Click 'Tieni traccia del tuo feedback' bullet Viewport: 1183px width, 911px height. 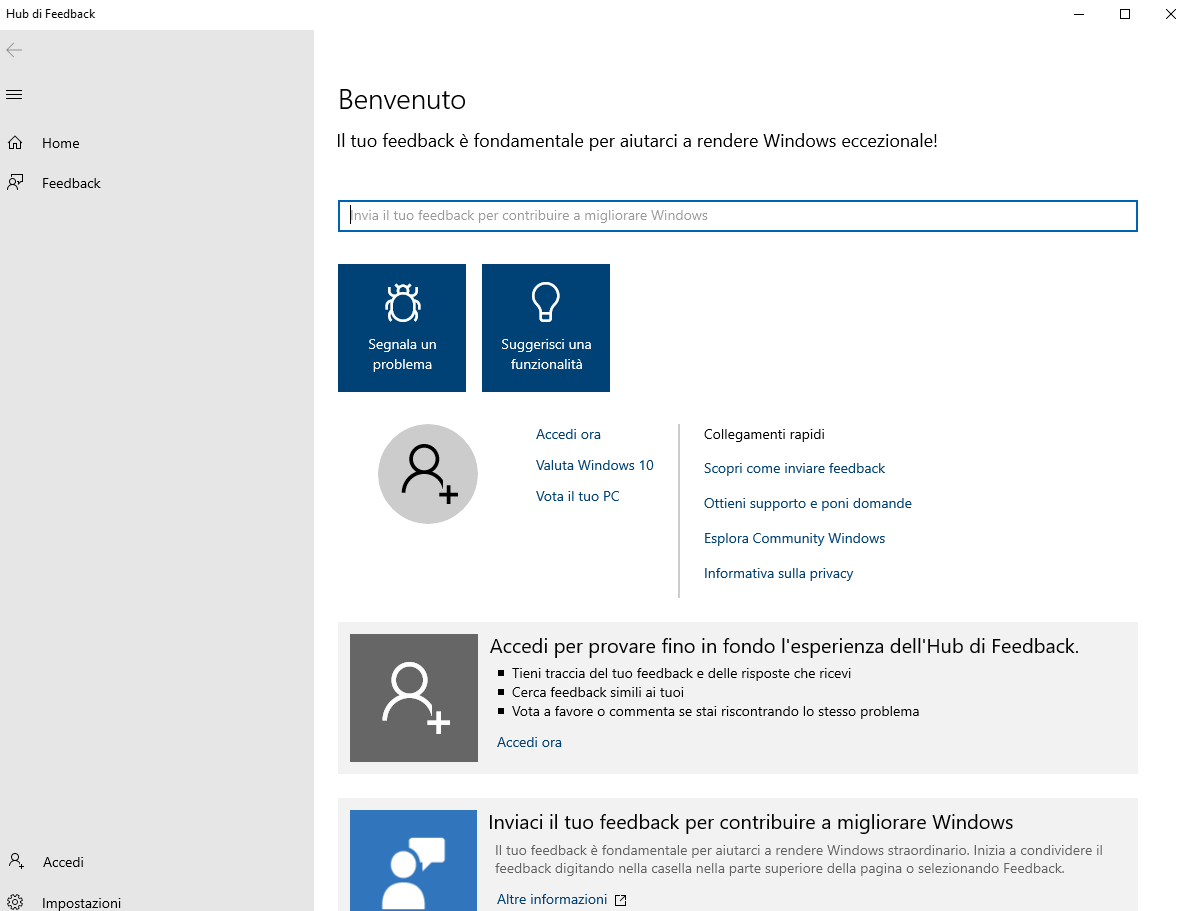click(x=681, y=673)
